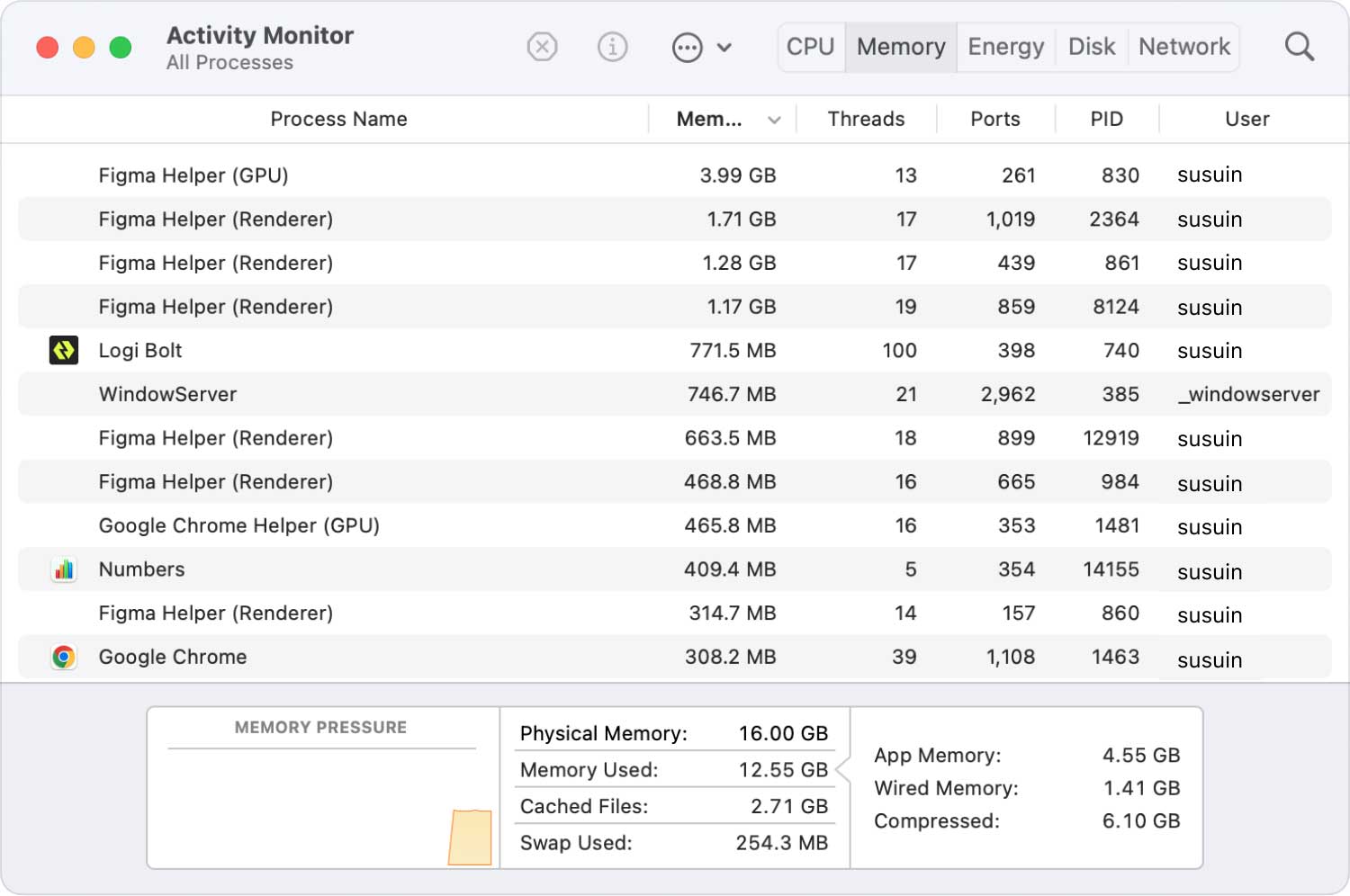This screenshot has width=1350, height=896.
Task: Switch to the Energy tab
Action: point(1005,47)
